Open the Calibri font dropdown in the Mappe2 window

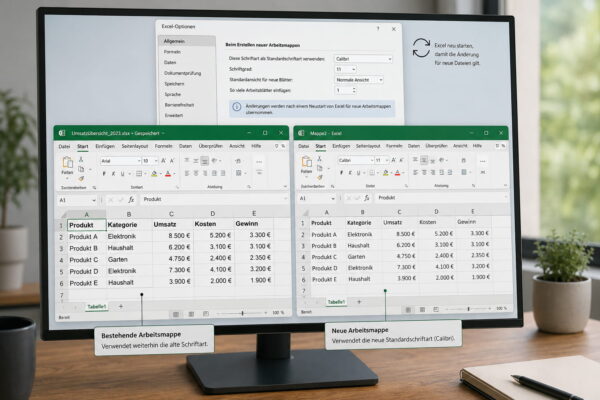point(355,160)
